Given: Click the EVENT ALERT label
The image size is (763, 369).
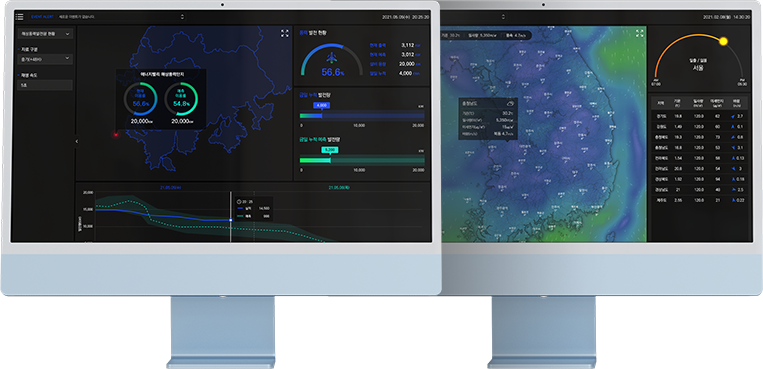Looking at the screenshot, I should [42, 17].
